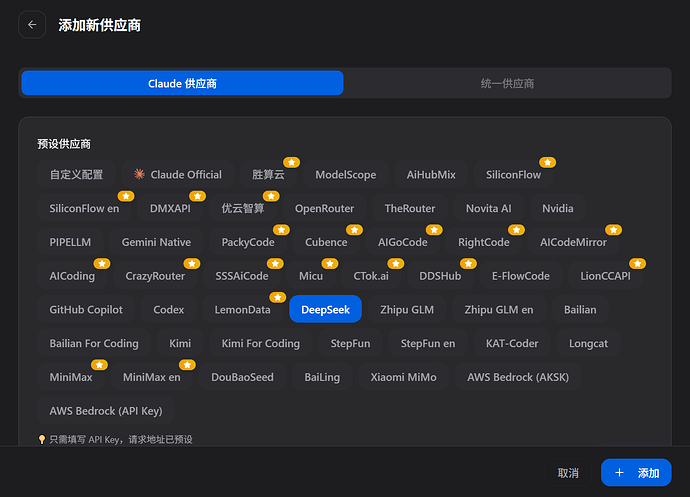Select StepFun en preset
The height and width of the screenshot is (497, 690).
pos(428,343)
